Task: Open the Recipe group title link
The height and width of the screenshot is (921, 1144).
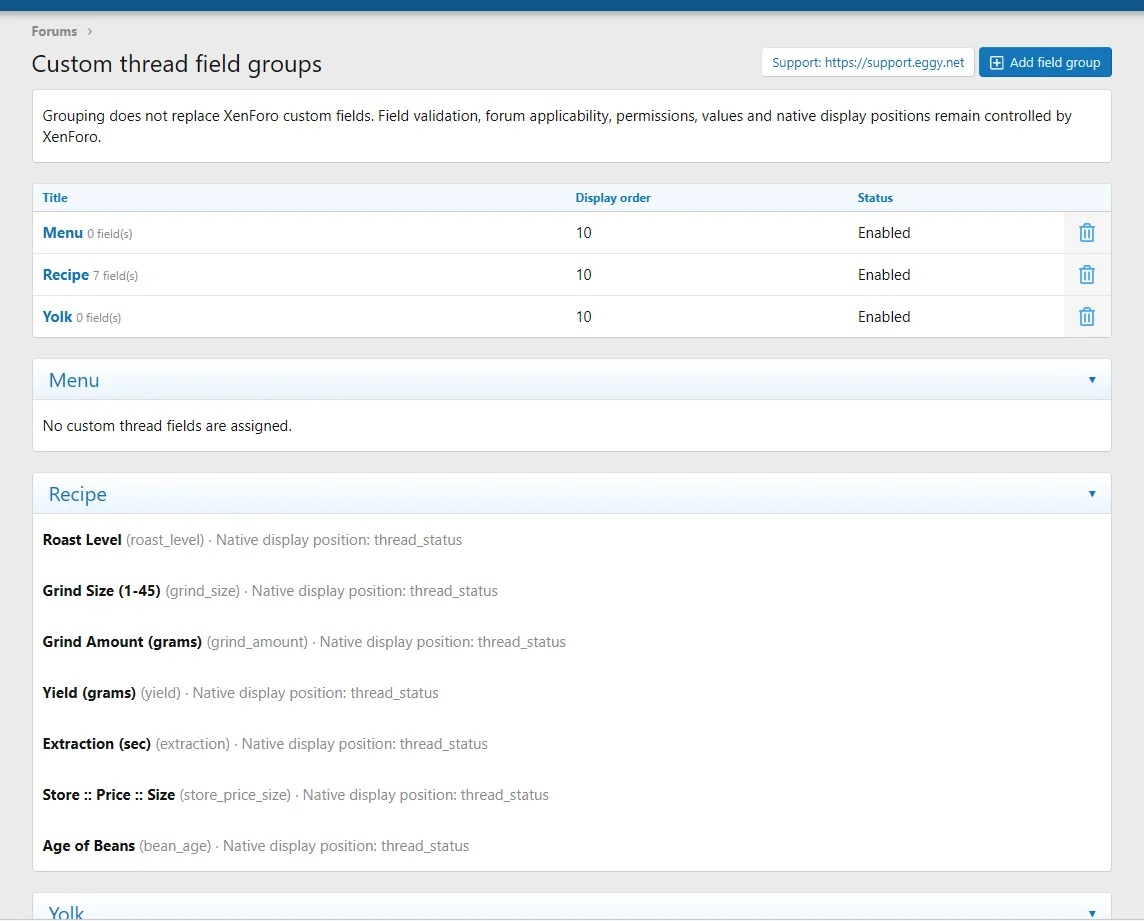Action: pos(66,275)
